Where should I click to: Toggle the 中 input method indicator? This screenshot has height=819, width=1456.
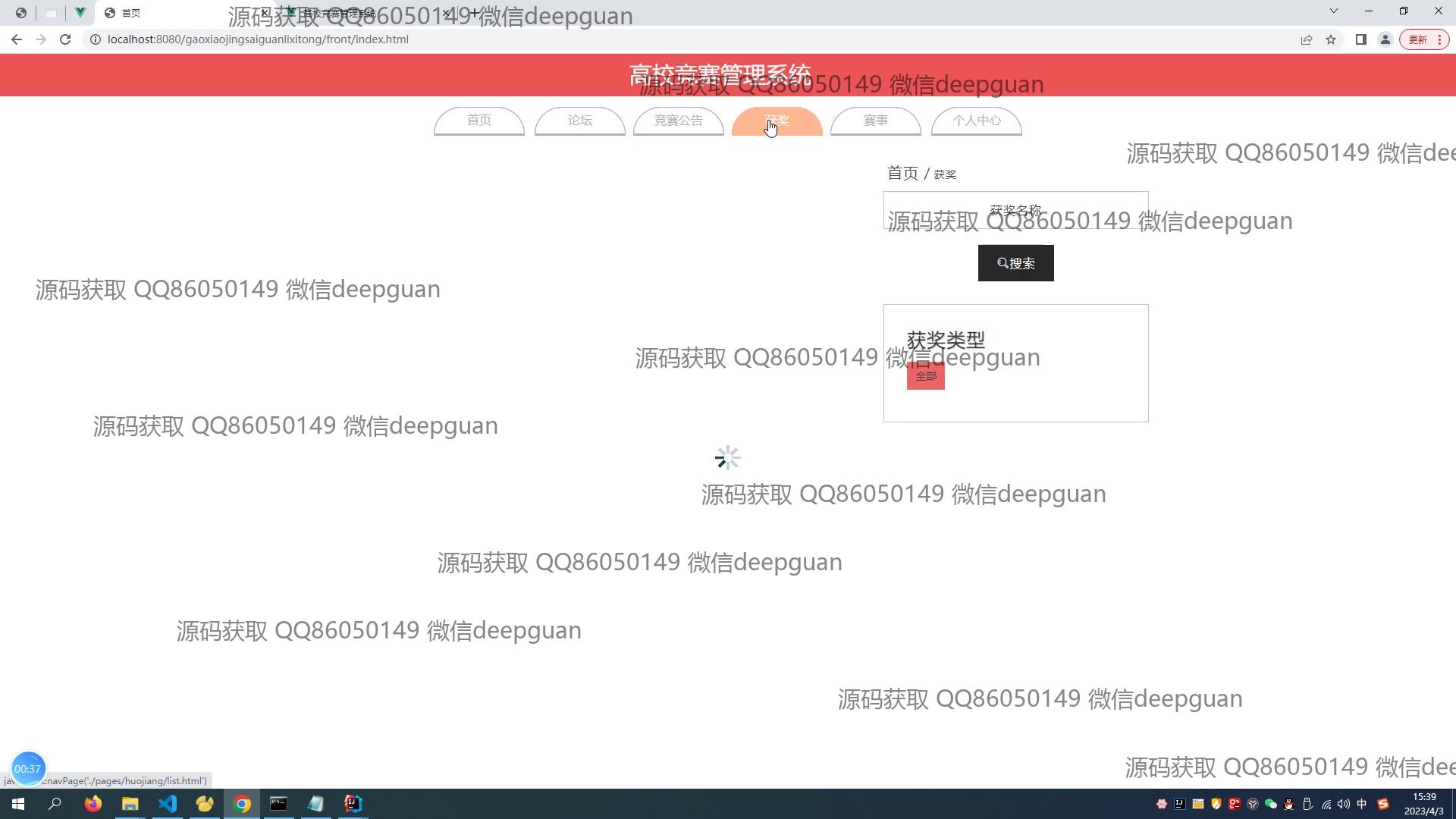point(1362,804)
